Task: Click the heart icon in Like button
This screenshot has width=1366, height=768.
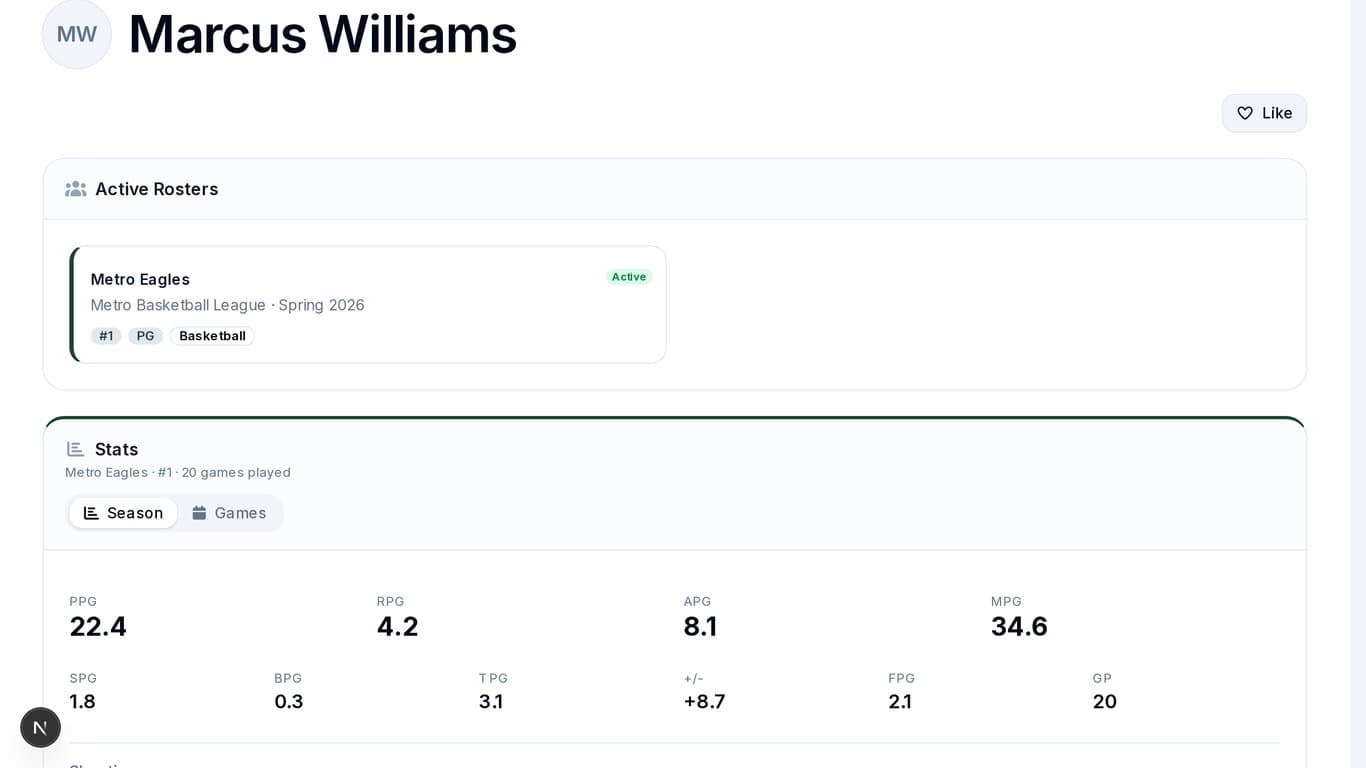Action: point(1245,113)
